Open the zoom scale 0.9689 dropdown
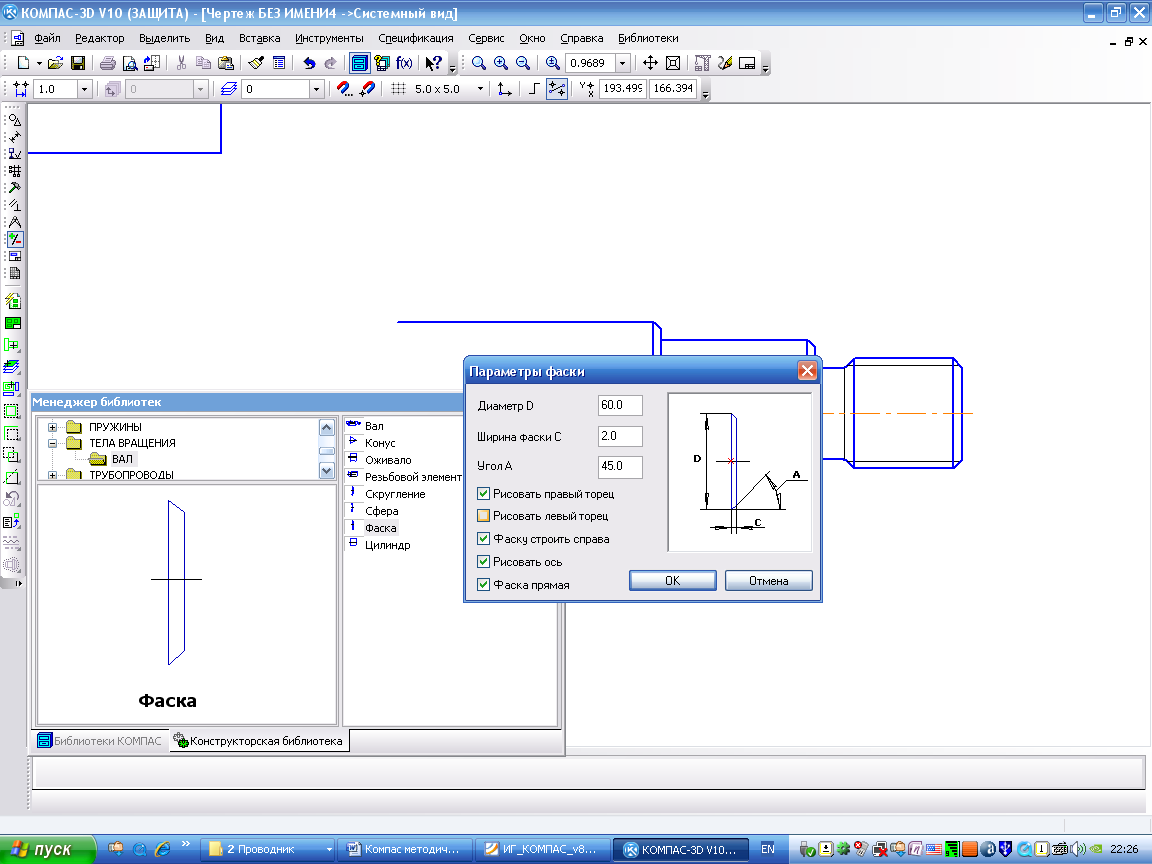1152x864 pixels. 623,63
